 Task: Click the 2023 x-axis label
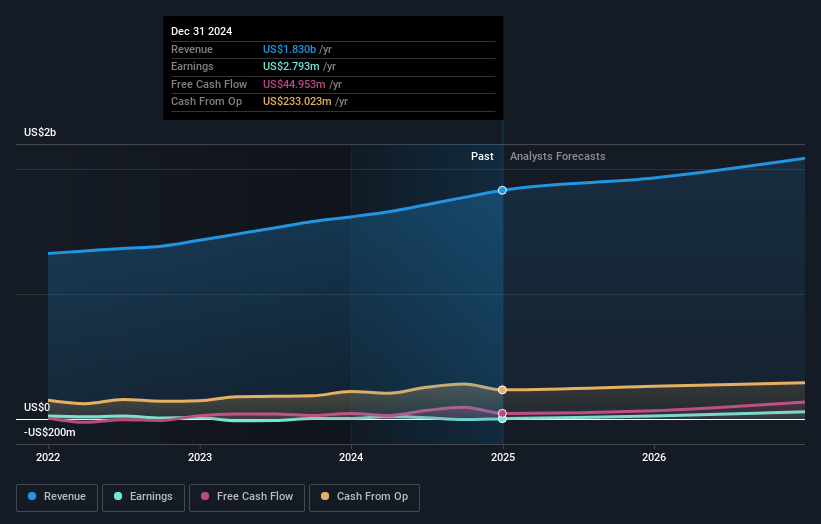pos(200,457)
